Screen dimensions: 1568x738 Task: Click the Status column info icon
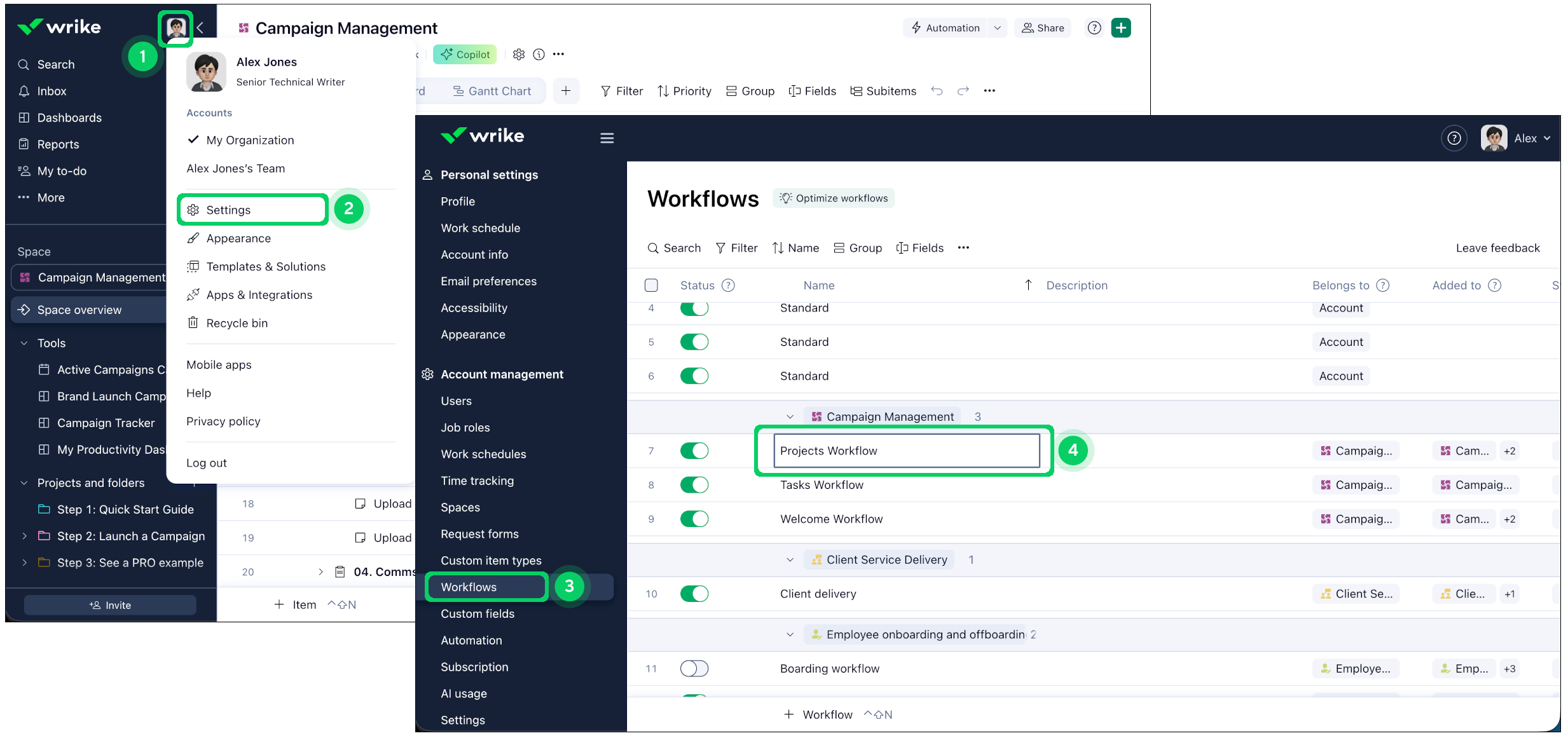click(729, 285)
